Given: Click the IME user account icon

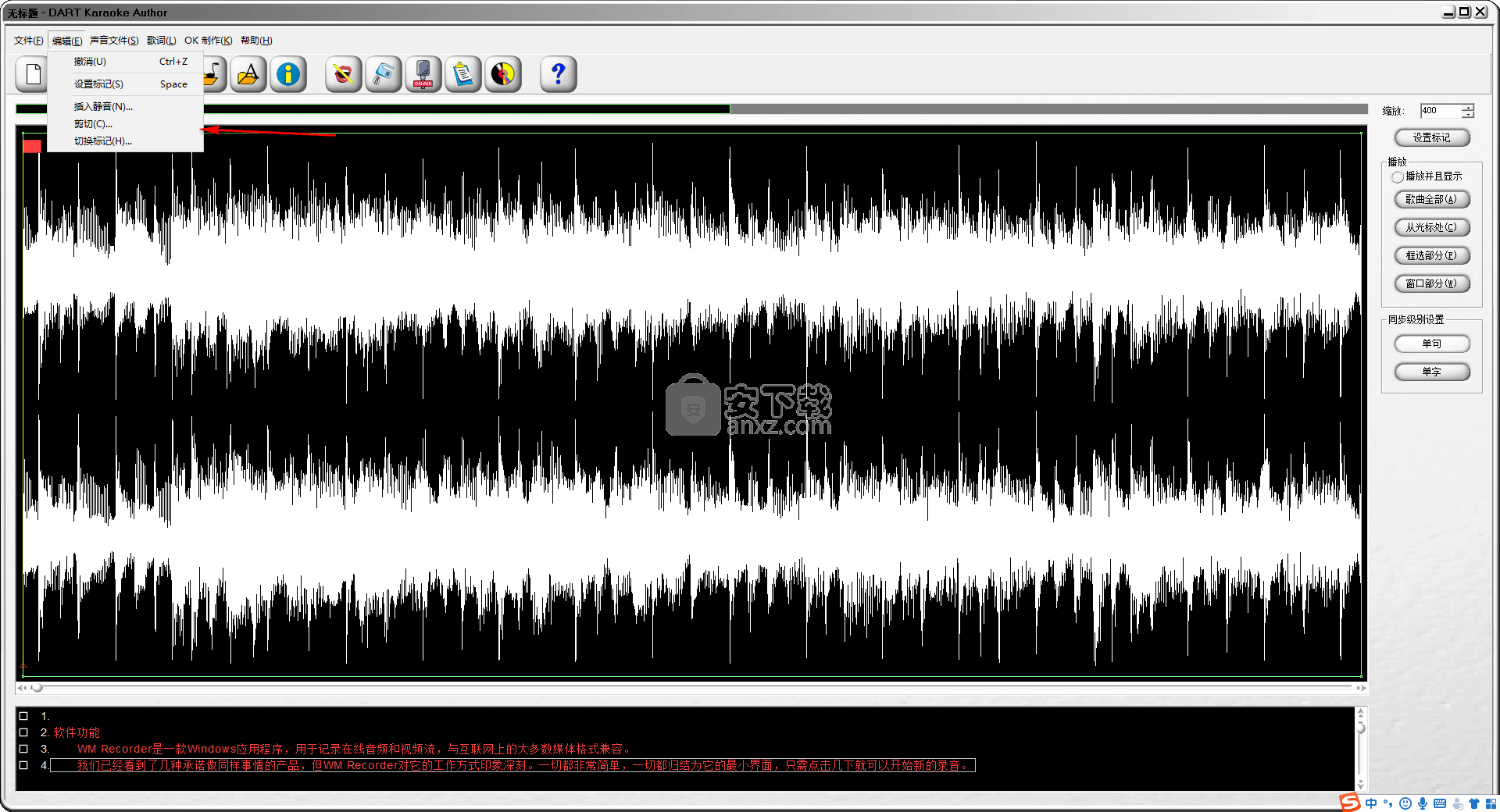Looking at the screenshot, I should (1457, 803).
